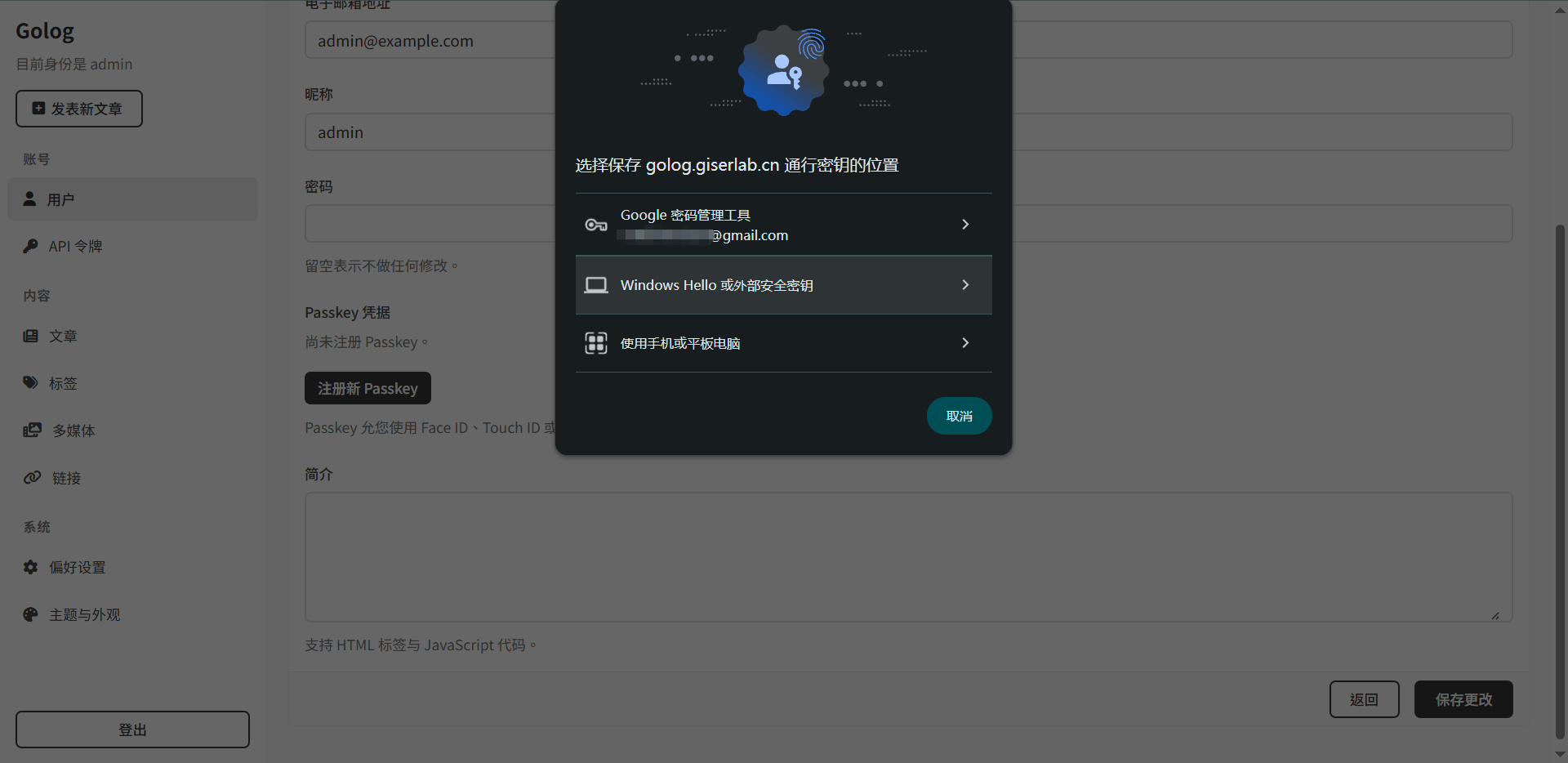Click the QR icon for 使用手机或平板电脑
This screenshot has width=1568, height=763.
click(x=596, y=343)
